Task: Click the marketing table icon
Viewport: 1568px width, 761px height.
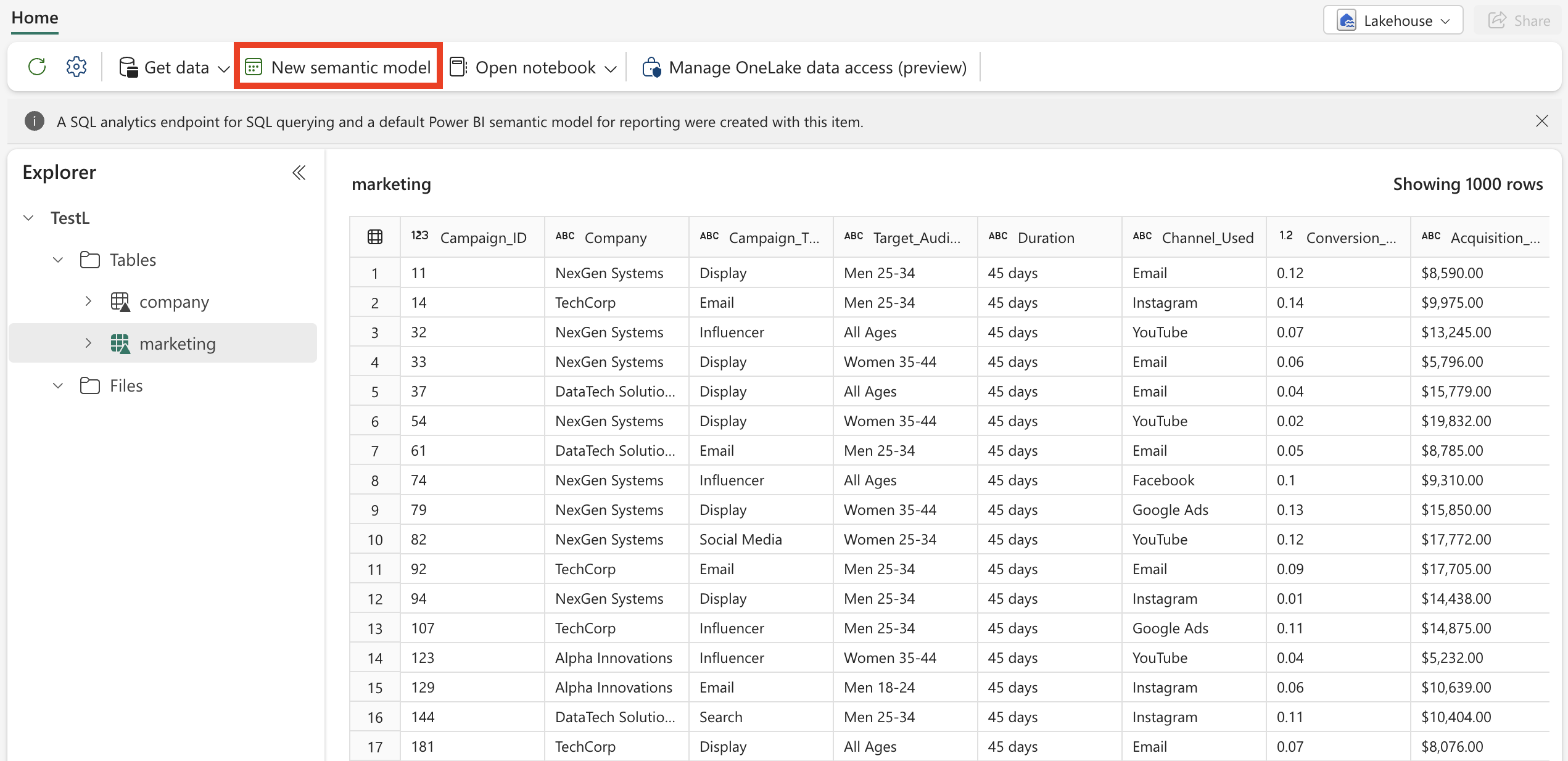Action: click(120, 343)
